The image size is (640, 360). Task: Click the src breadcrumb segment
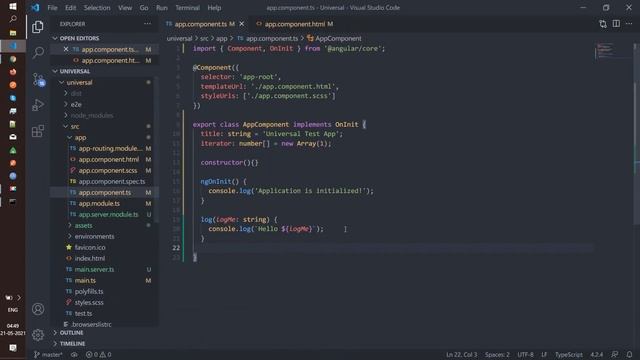(204, 38)
